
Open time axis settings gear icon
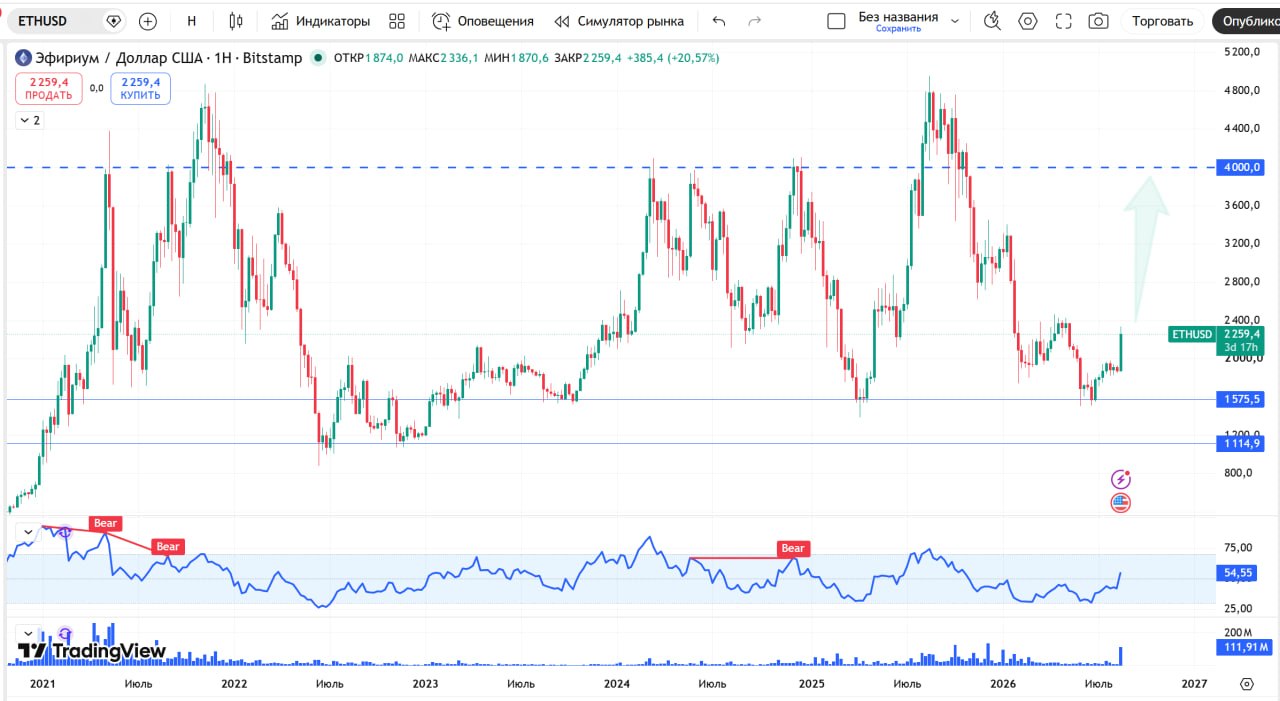click(x=1246, y=684)
